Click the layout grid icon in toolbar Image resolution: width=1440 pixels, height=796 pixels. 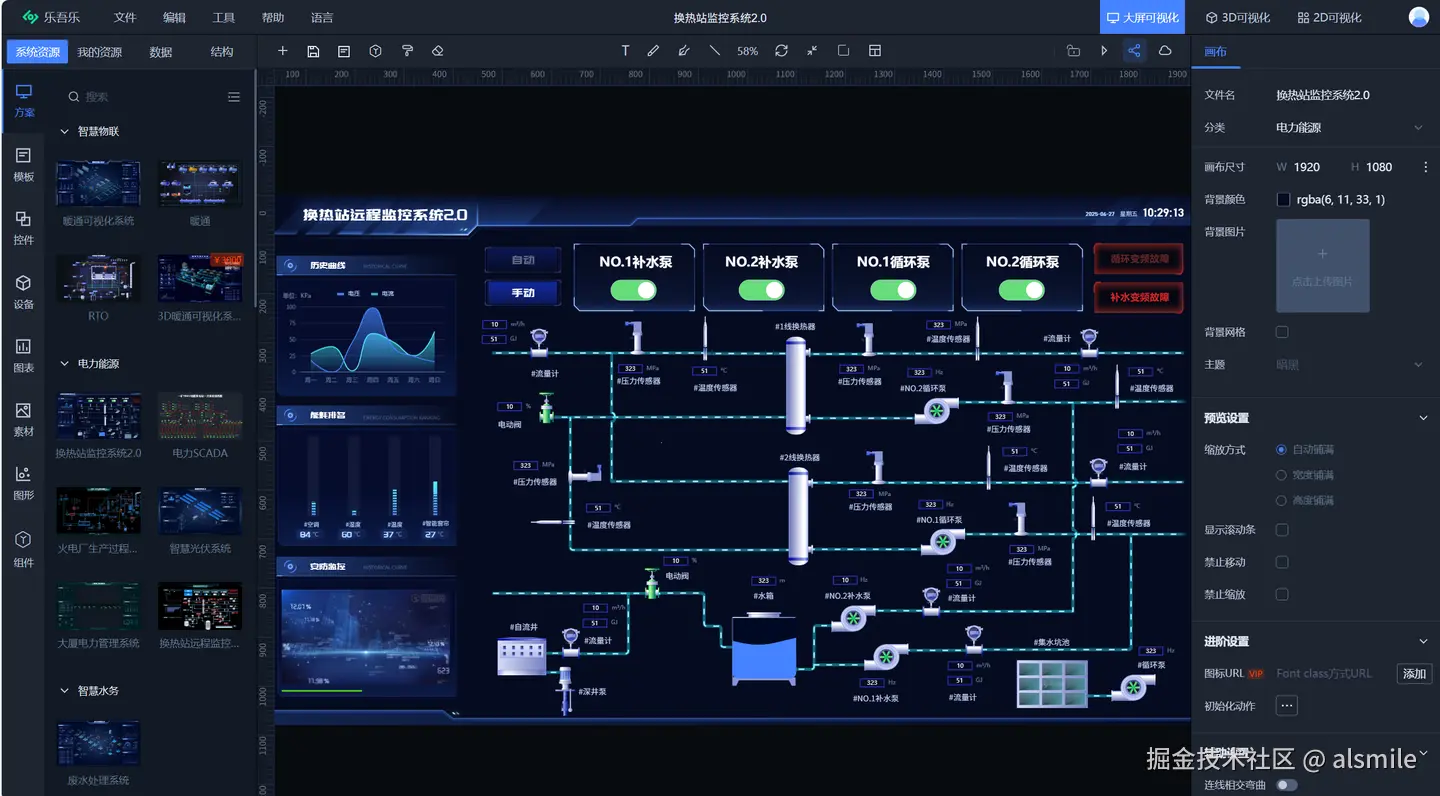875,51
